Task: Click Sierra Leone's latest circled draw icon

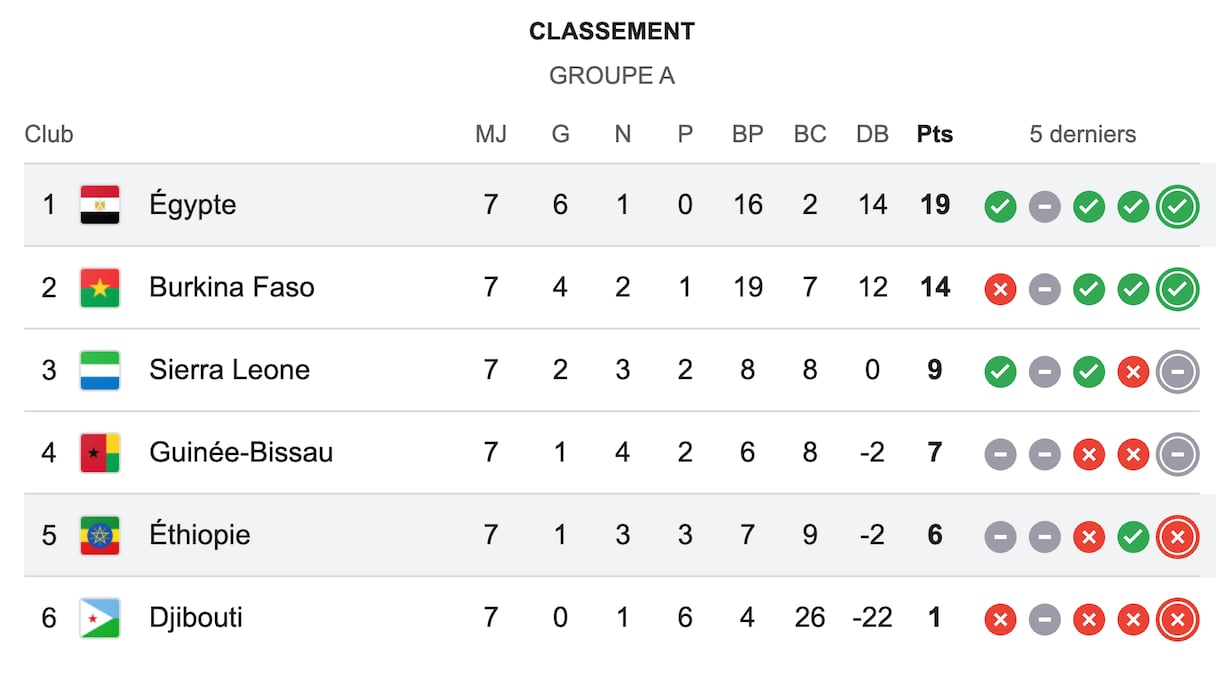Action: pyautogui.click(x=1177, y=372)
